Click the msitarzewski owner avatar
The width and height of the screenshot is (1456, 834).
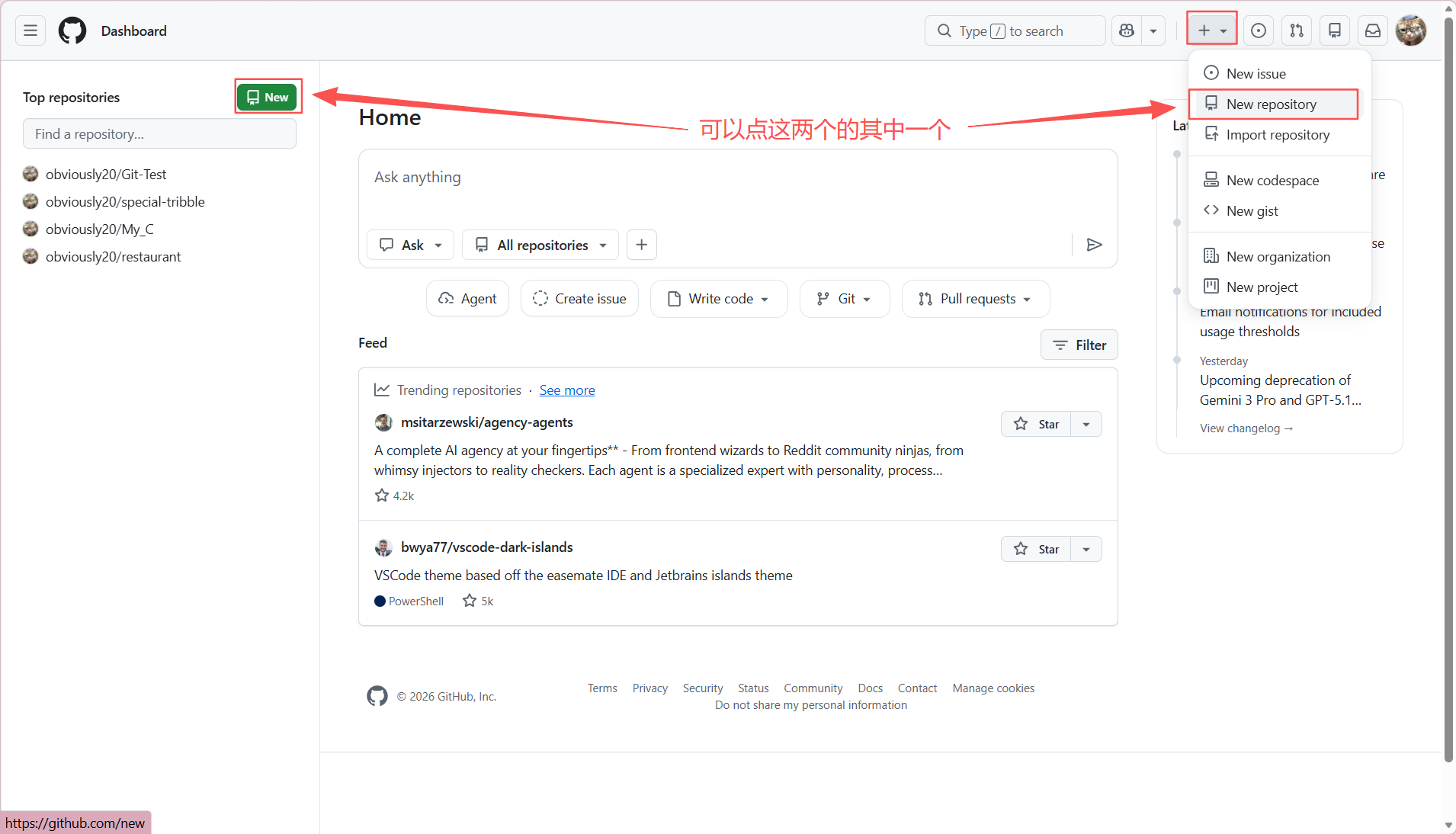383,422
